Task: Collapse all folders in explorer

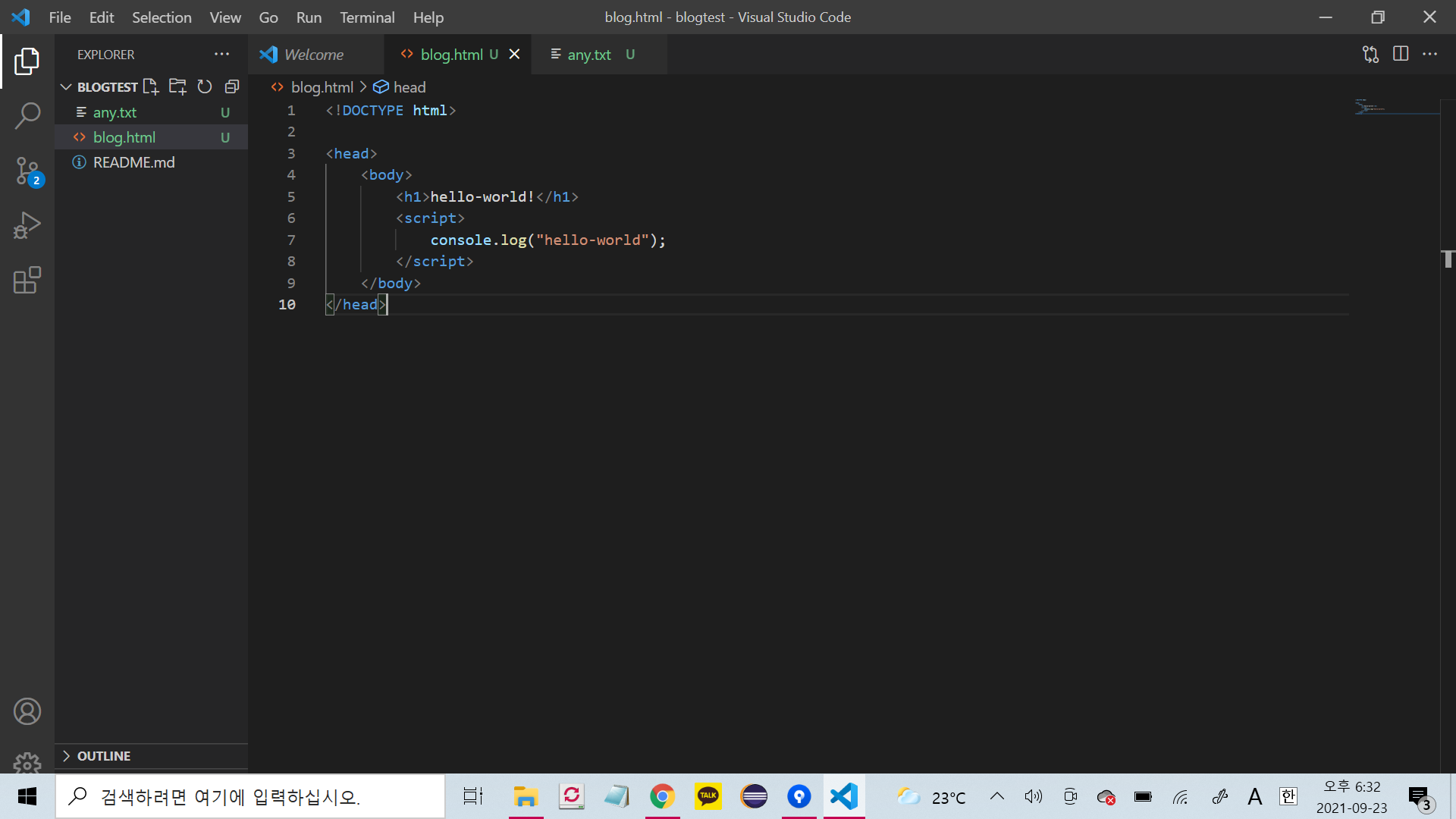Action: point(232,86)
